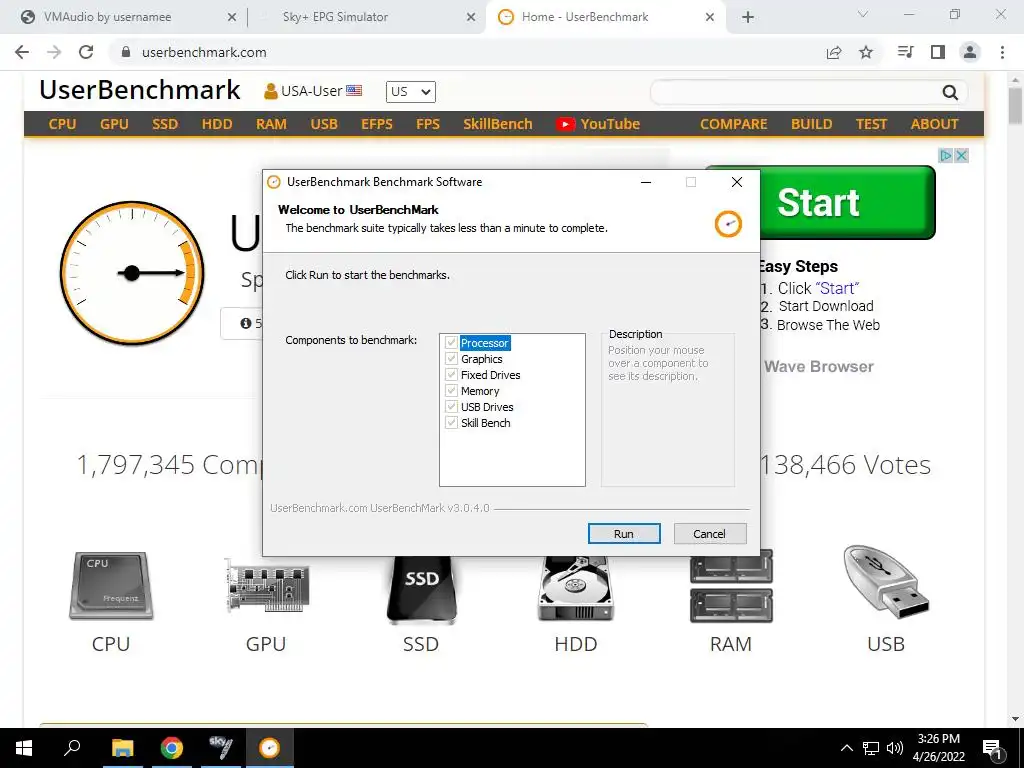Open Windows Start menu
1024x768 pixels.
coord(24,748)
